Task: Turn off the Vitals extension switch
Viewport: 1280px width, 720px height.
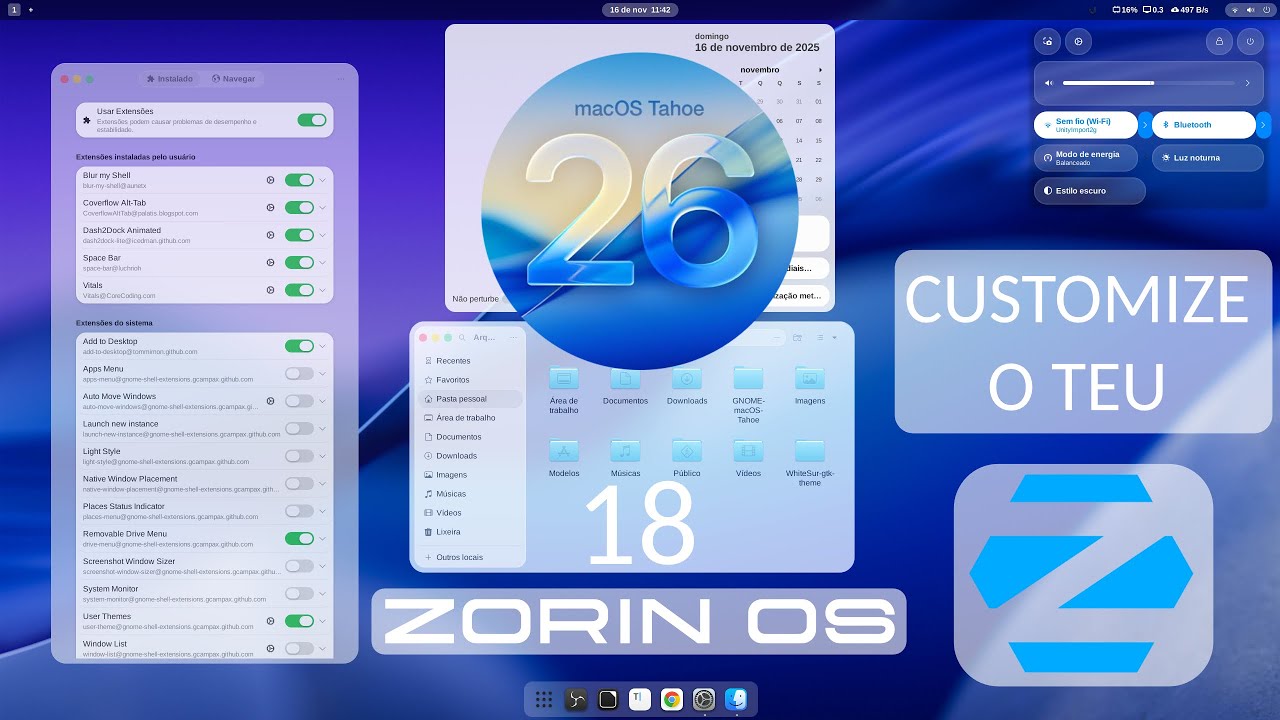Action: click(x=299, y=290)
